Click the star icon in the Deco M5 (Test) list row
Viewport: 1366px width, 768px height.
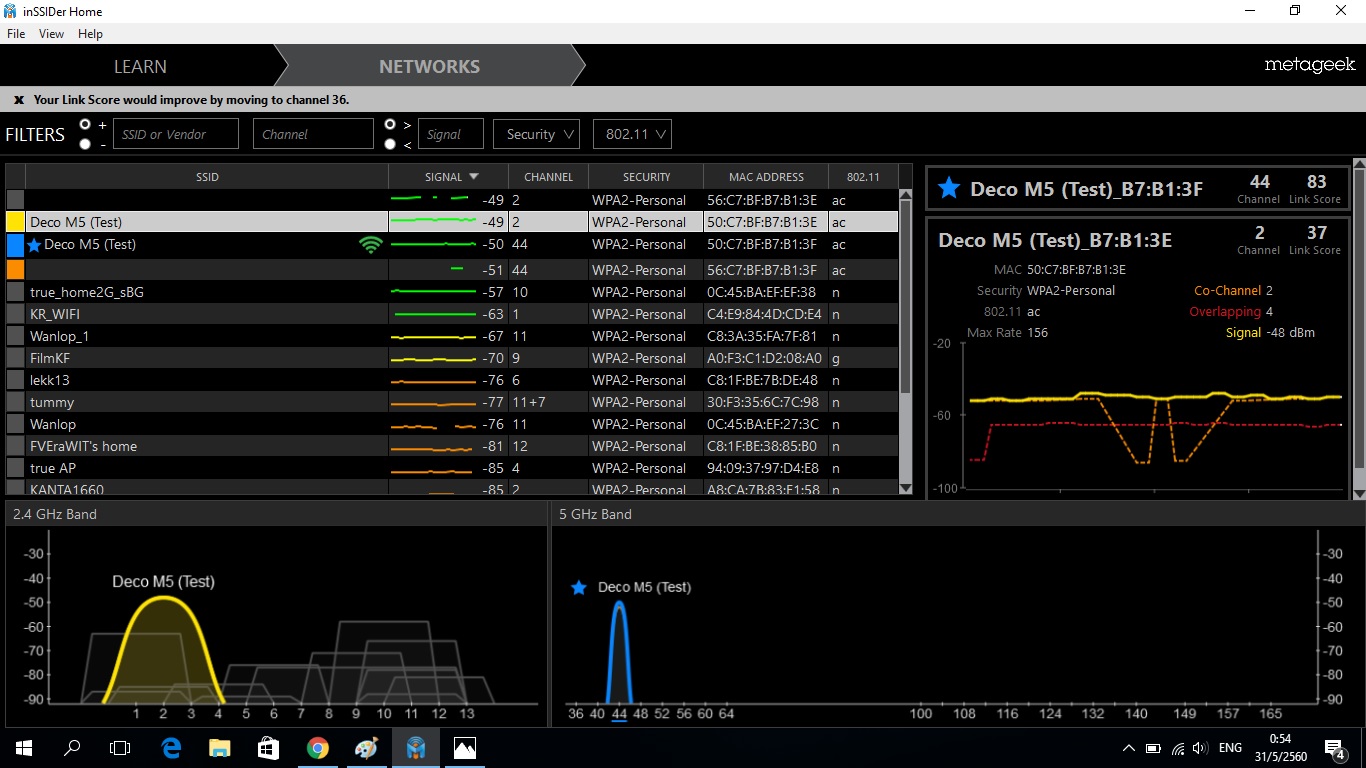point(35,245)
